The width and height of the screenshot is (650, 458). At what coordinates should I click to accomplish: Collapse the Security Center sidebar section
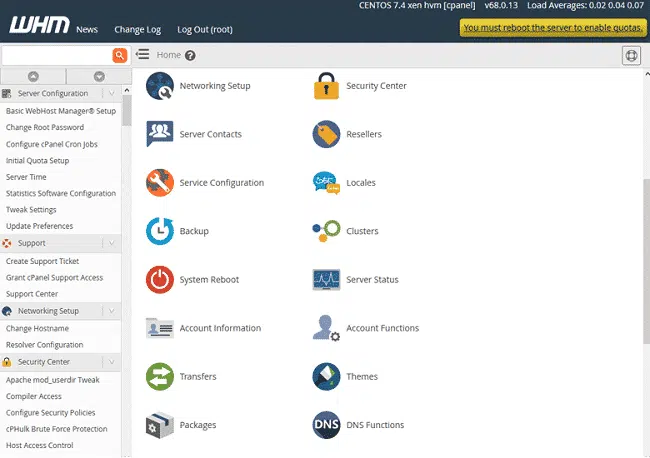(112, 362)
